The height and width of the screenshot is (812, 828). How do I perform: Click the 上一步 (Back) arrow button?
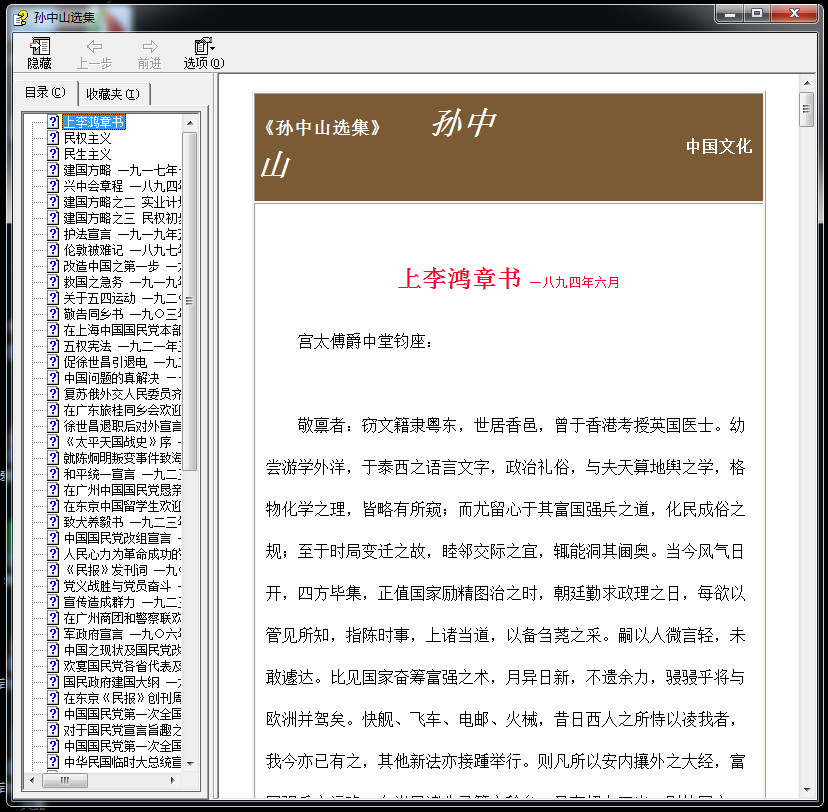(95, 54)
